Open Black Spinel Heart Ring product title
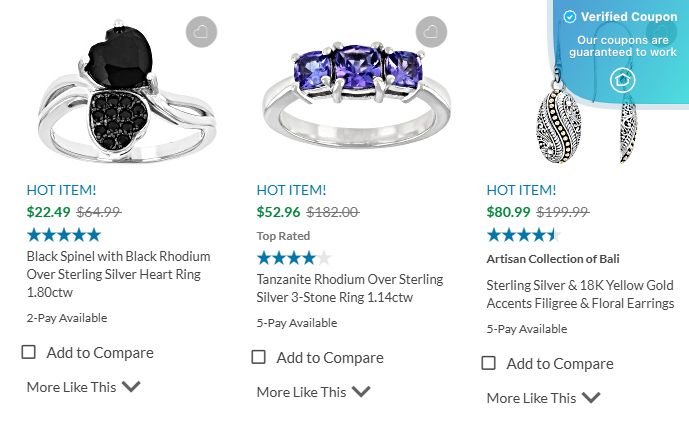 [x=118, y=274]
